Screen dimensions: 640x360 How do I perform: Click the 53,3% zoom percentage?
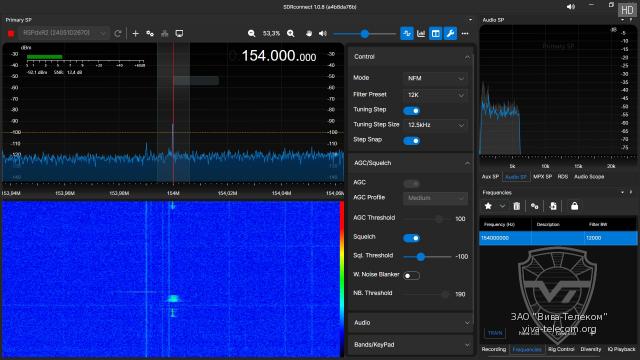click(271, 33)
